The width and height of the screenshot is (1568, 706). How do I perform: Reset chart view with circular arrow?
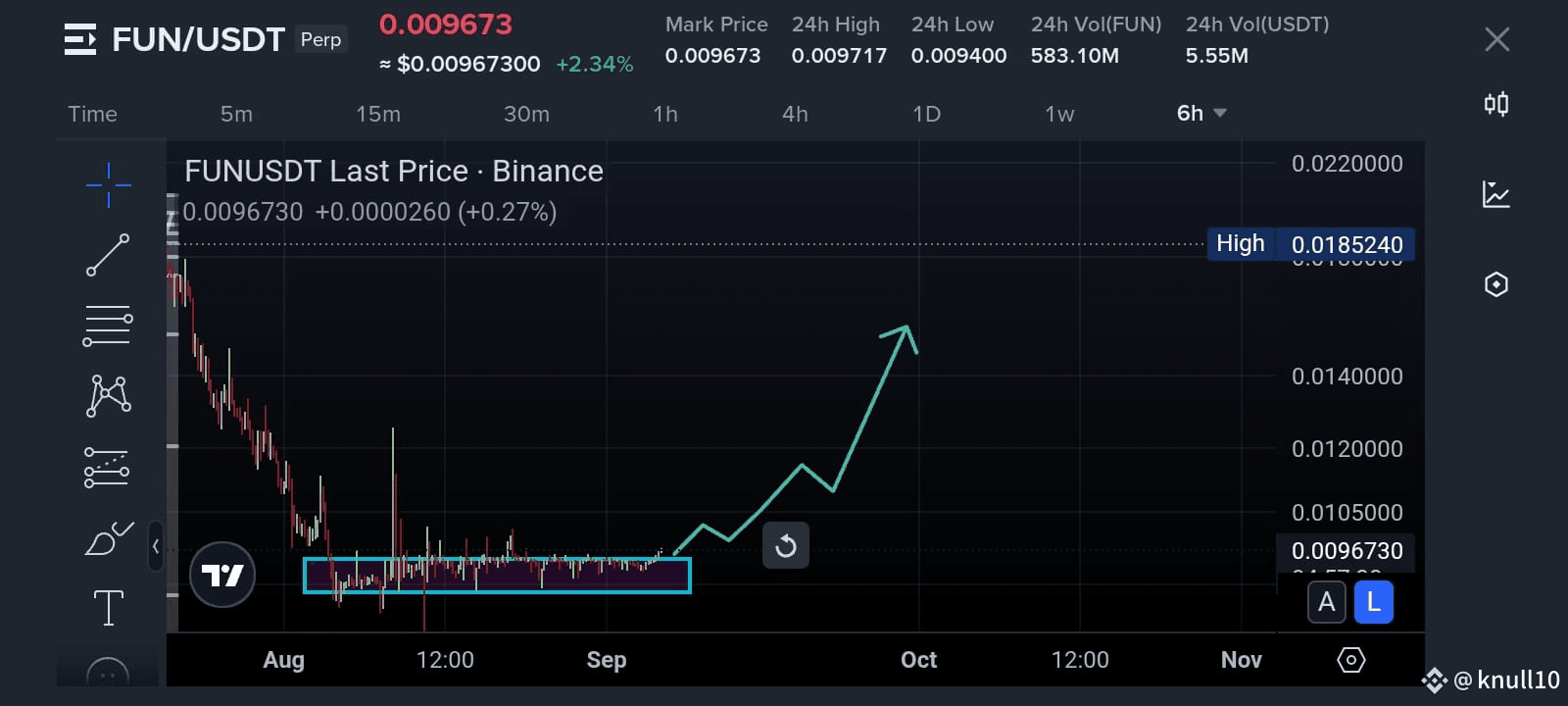[786, 546]
